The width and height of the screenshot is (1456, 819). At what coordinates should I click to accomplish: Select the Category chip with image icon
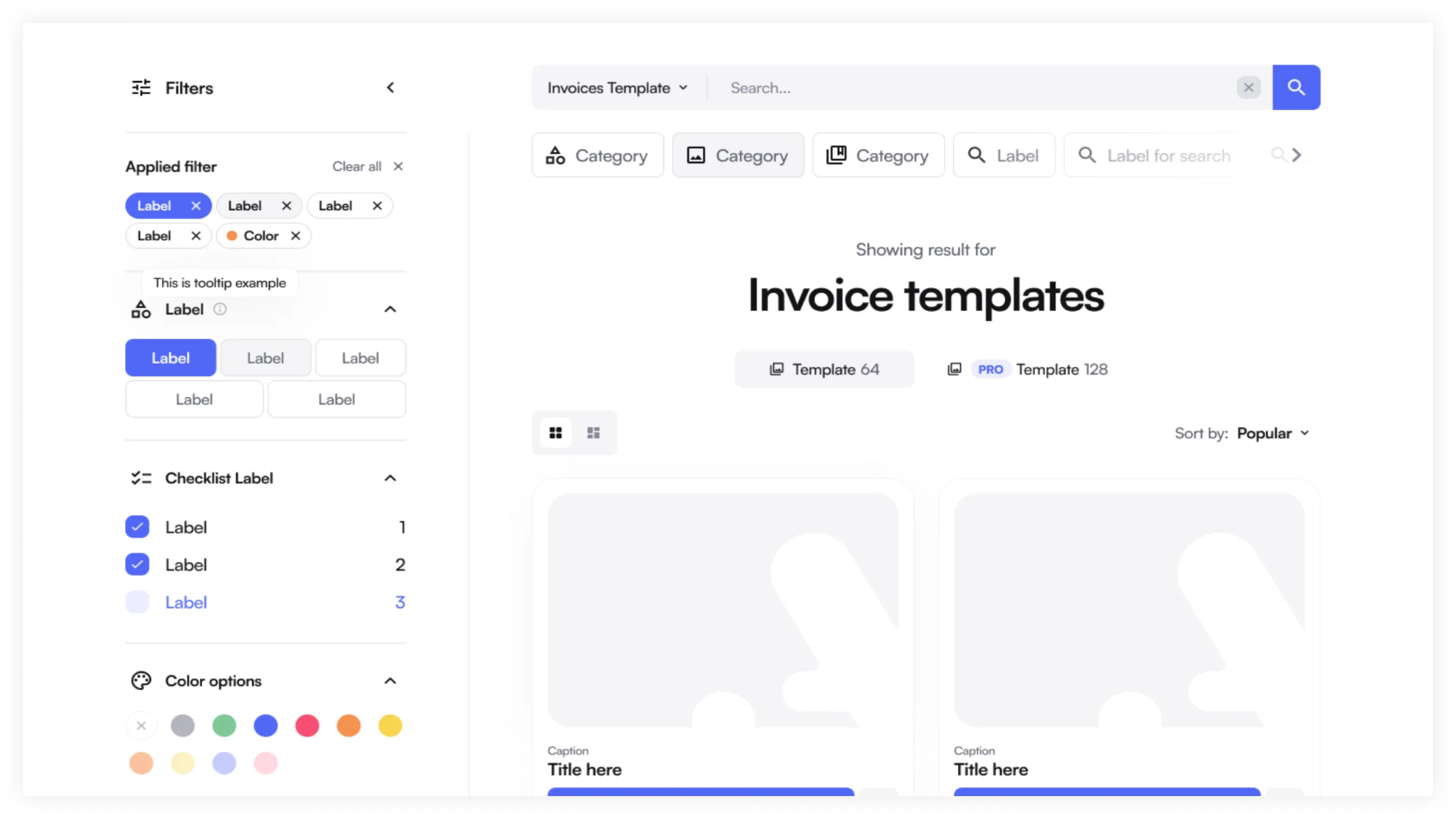(737, 155)
